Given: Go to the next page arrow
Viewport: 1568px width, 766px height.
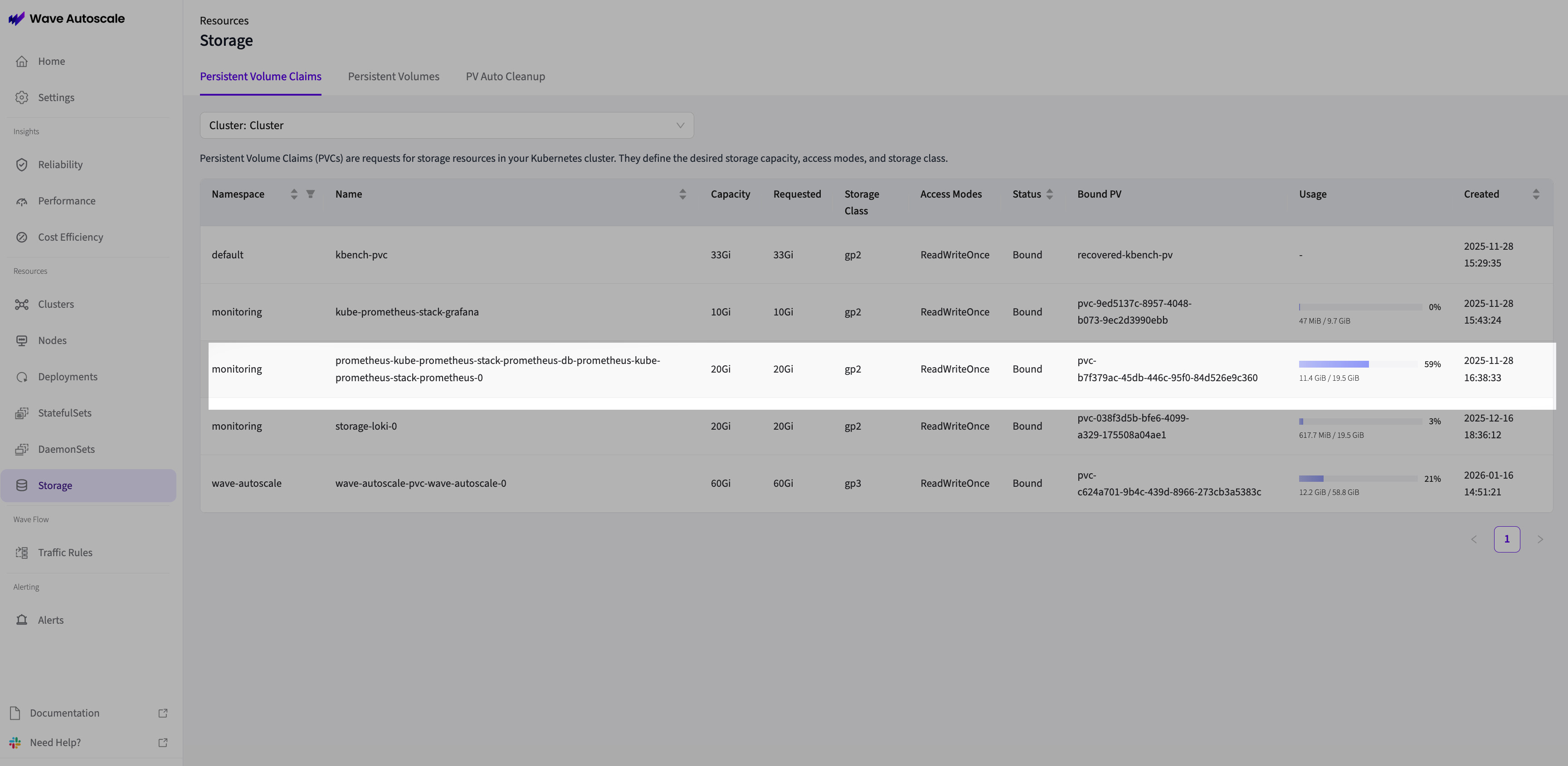Looking at the screenshot, I should pyautogui.click(x=1540, y=539).
